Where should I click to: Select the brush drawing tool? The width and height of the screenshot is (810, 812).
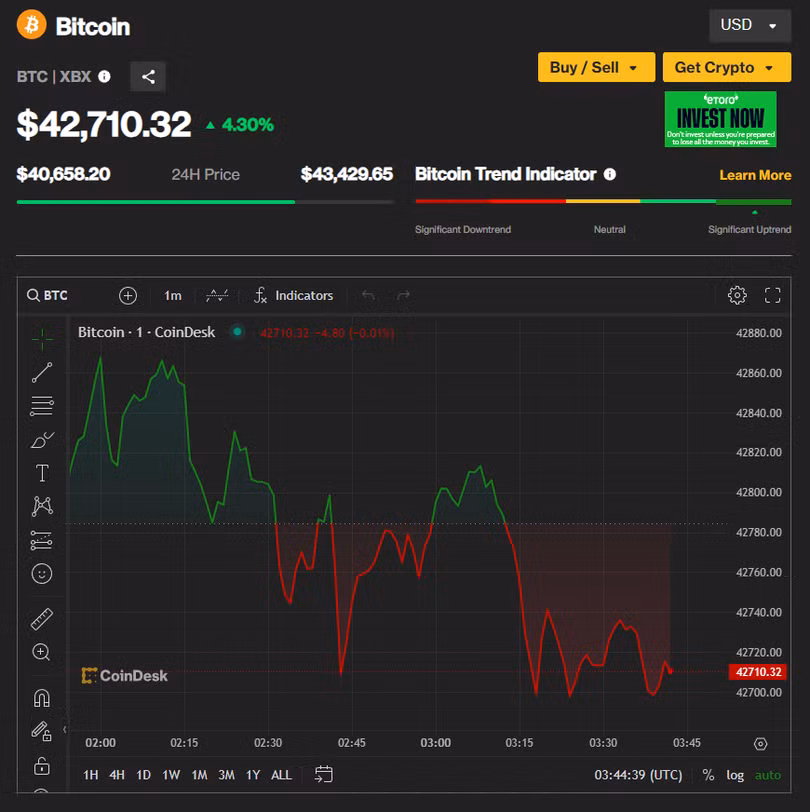click(42, 440)
